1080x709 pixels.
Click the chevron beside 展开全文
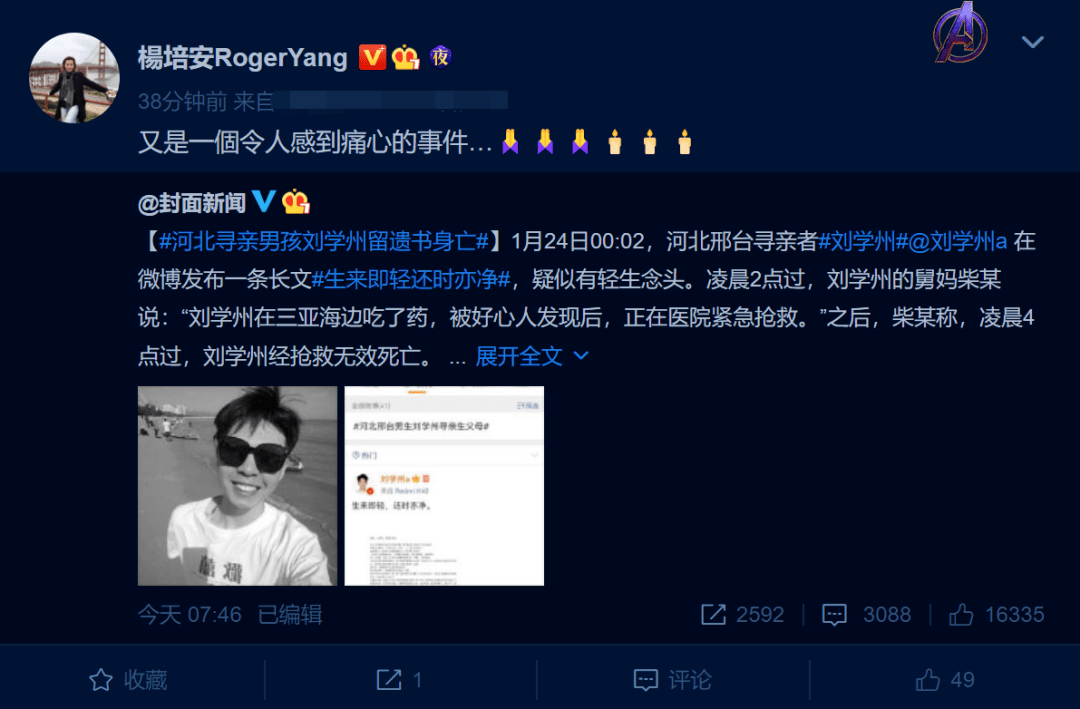point(581,356)
